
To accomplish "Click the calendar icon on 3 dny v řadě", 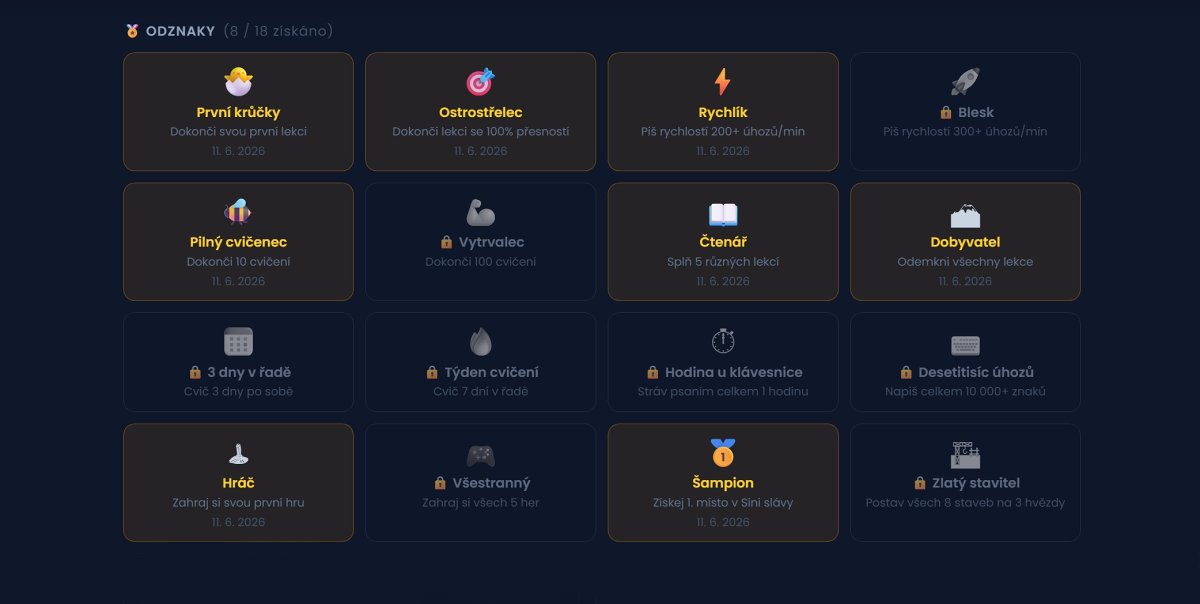I will 238,342.
